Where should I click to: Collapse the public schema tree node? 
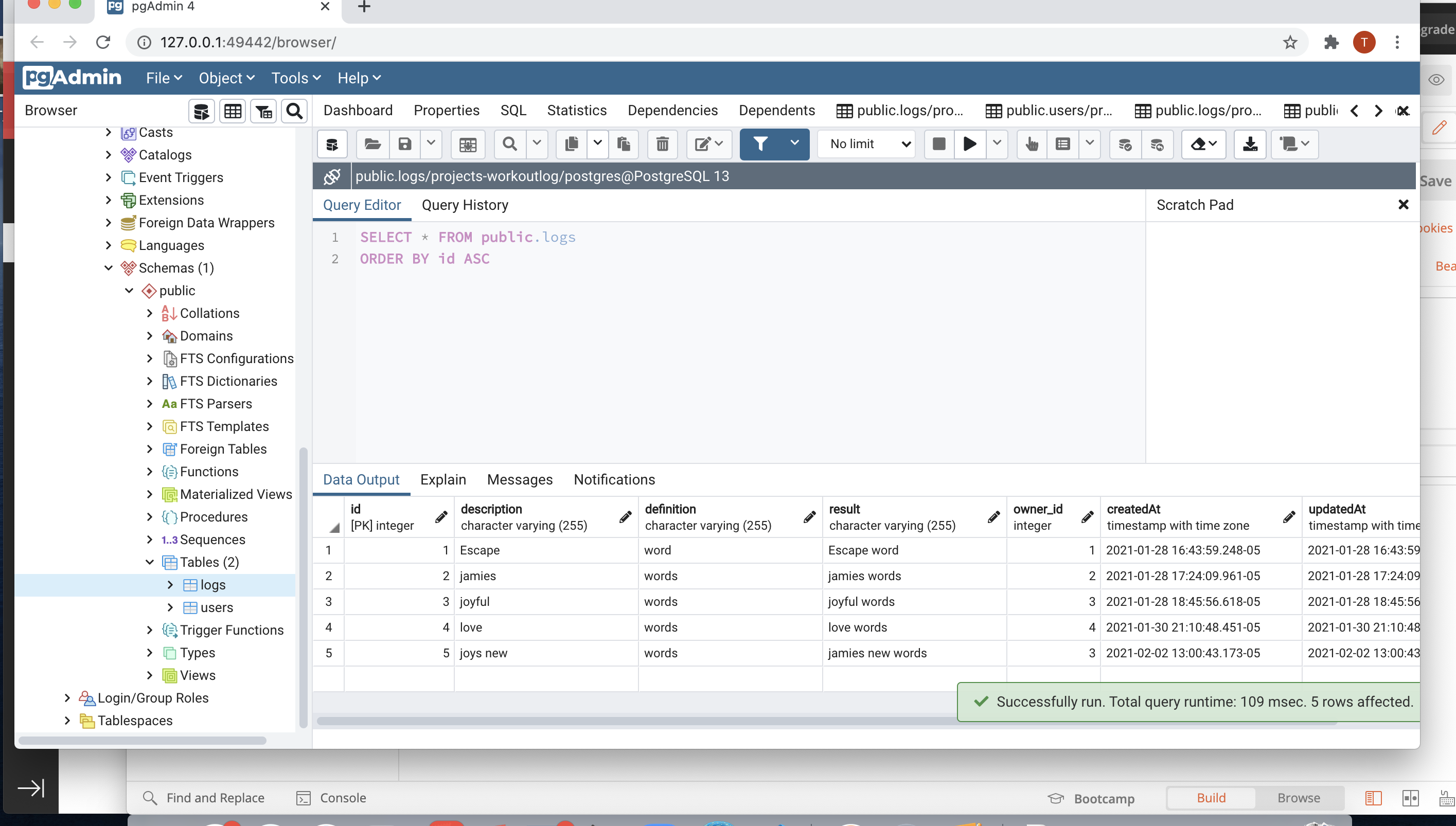[x=129, y=291]
